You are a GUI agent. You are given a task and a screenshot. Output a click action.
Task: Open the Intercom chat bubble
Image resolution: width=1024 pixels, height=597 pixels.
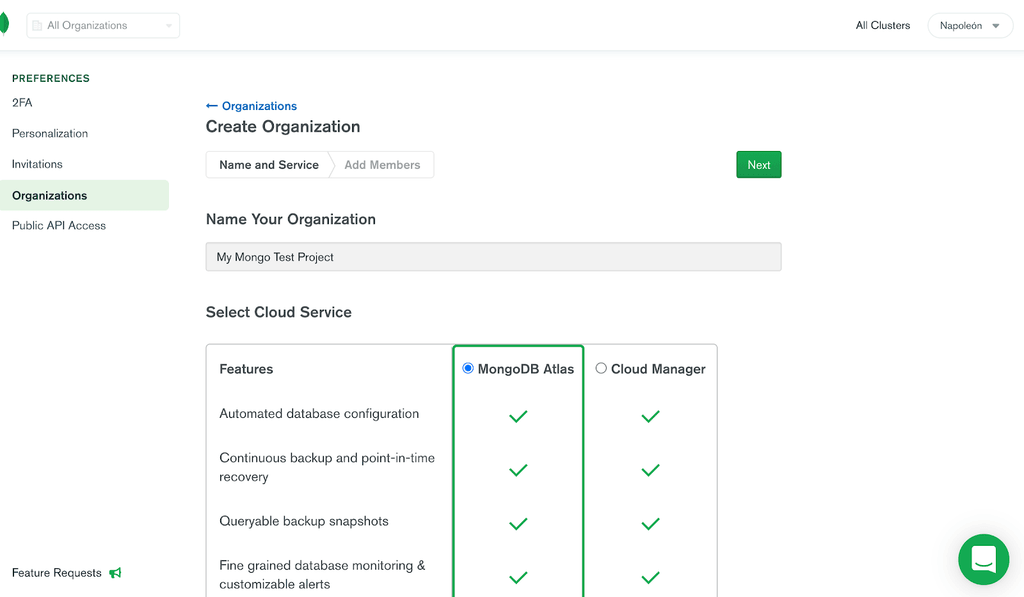click(x=983, y=559)
